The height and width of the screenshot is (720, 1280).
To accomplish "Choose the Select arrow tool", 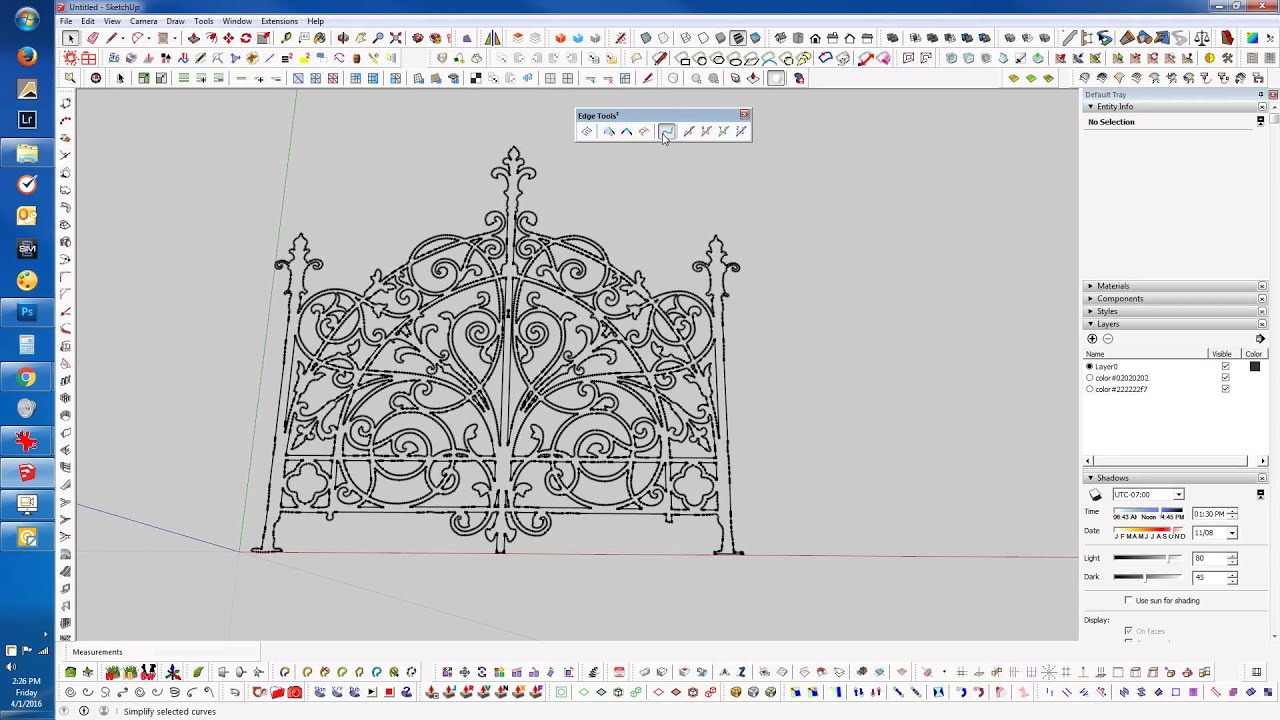I will coord(69,38).
